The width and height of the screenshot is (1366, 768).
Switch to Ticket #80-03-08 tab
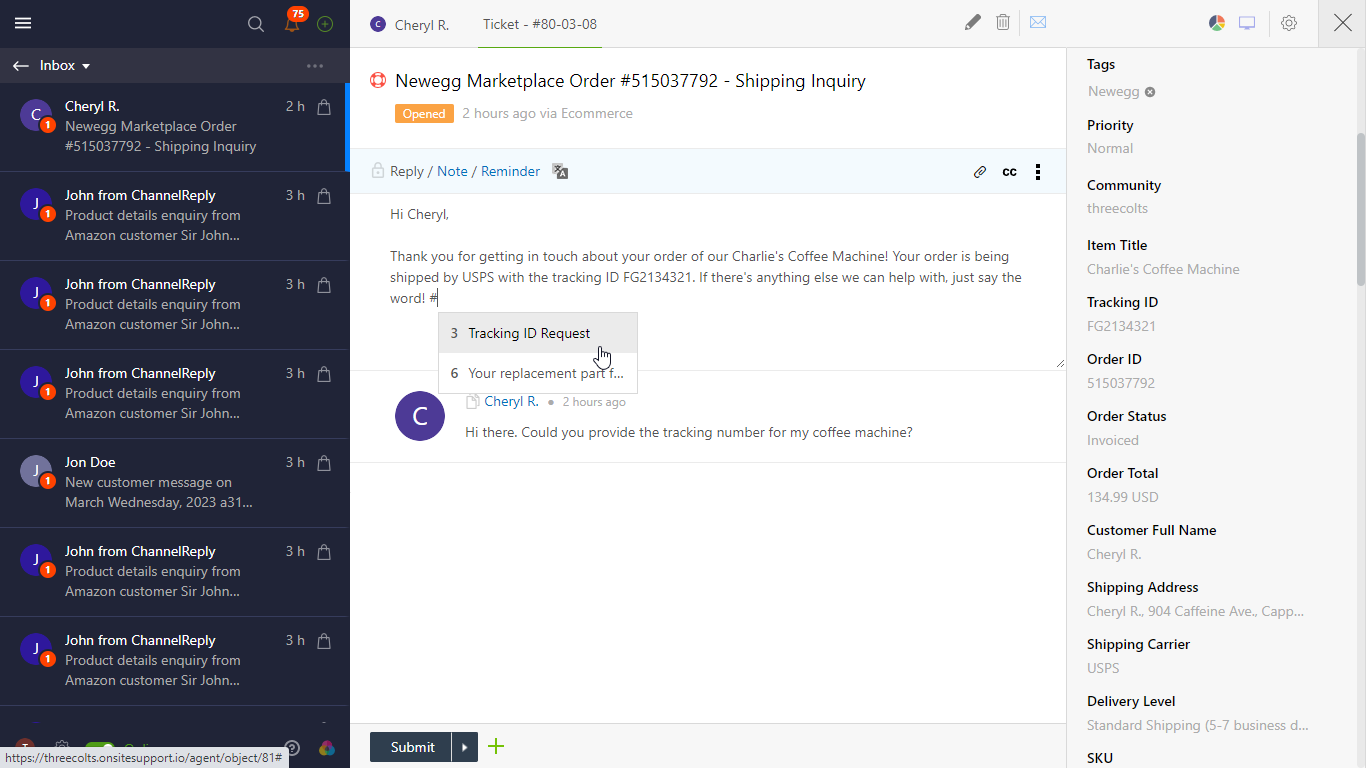[540, 24]
